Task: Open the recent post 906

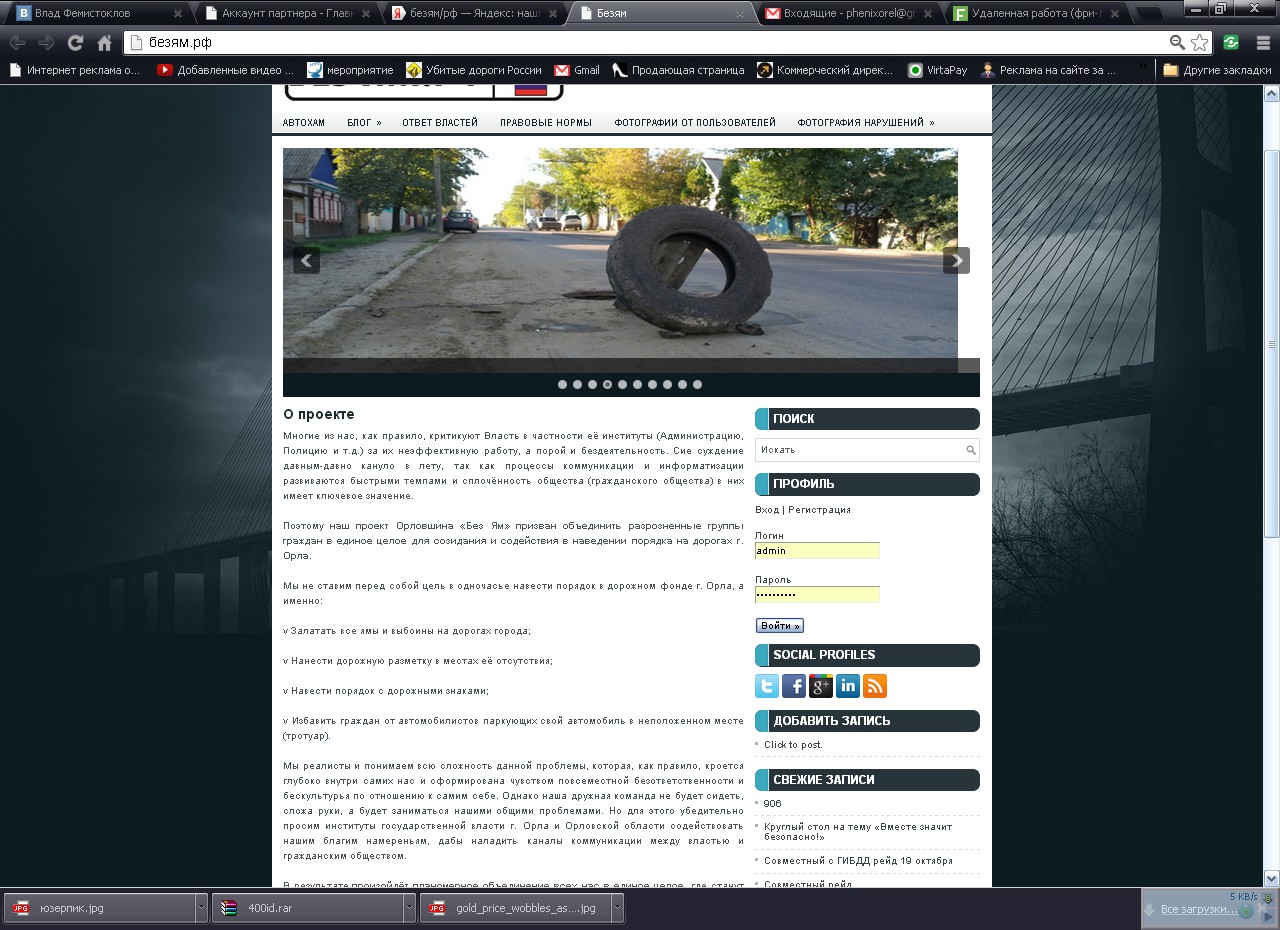Action: tap(773, 804)
